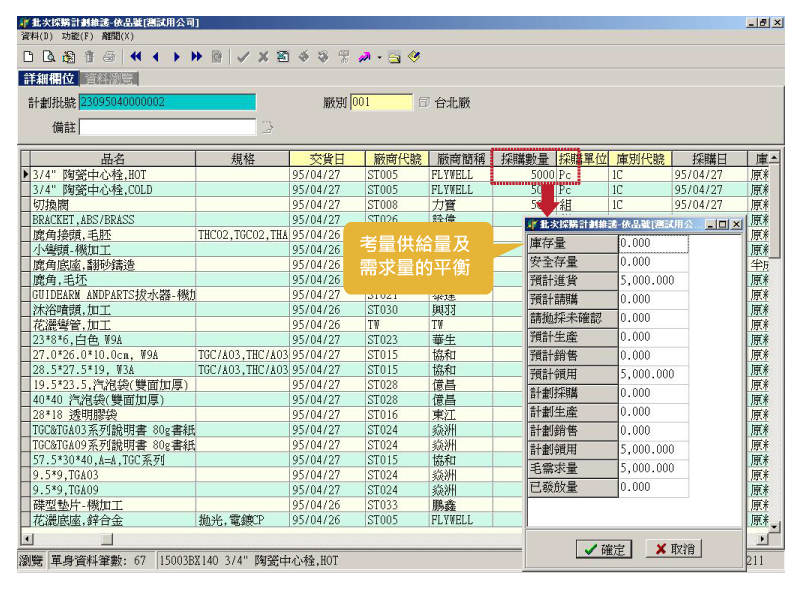Screen dimensions: 800x590
Task: Switch to the 資料瀏覽 tab
Action: coord(110,78)
